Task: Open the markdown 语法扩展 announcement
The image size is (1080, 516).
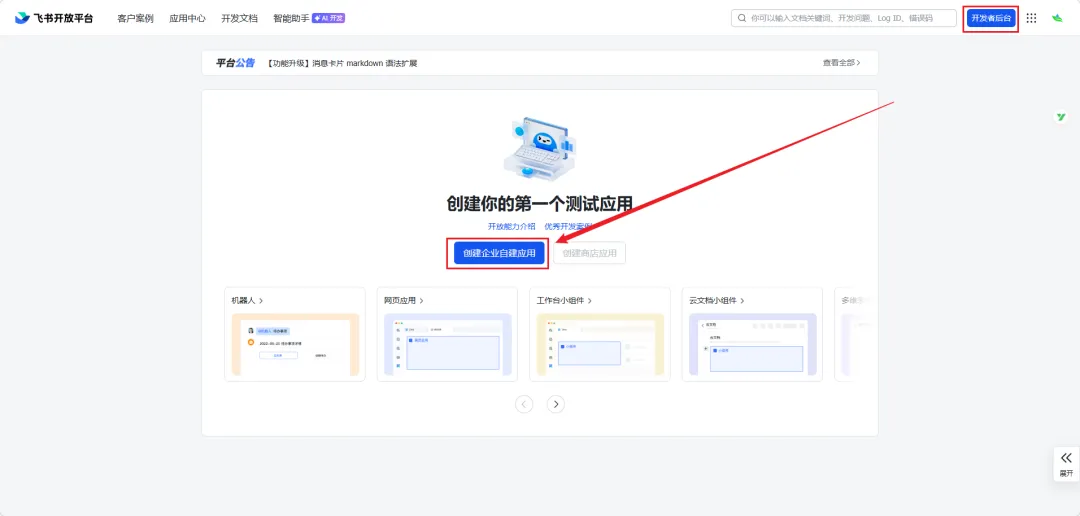Action: click(x=342, y=63)
